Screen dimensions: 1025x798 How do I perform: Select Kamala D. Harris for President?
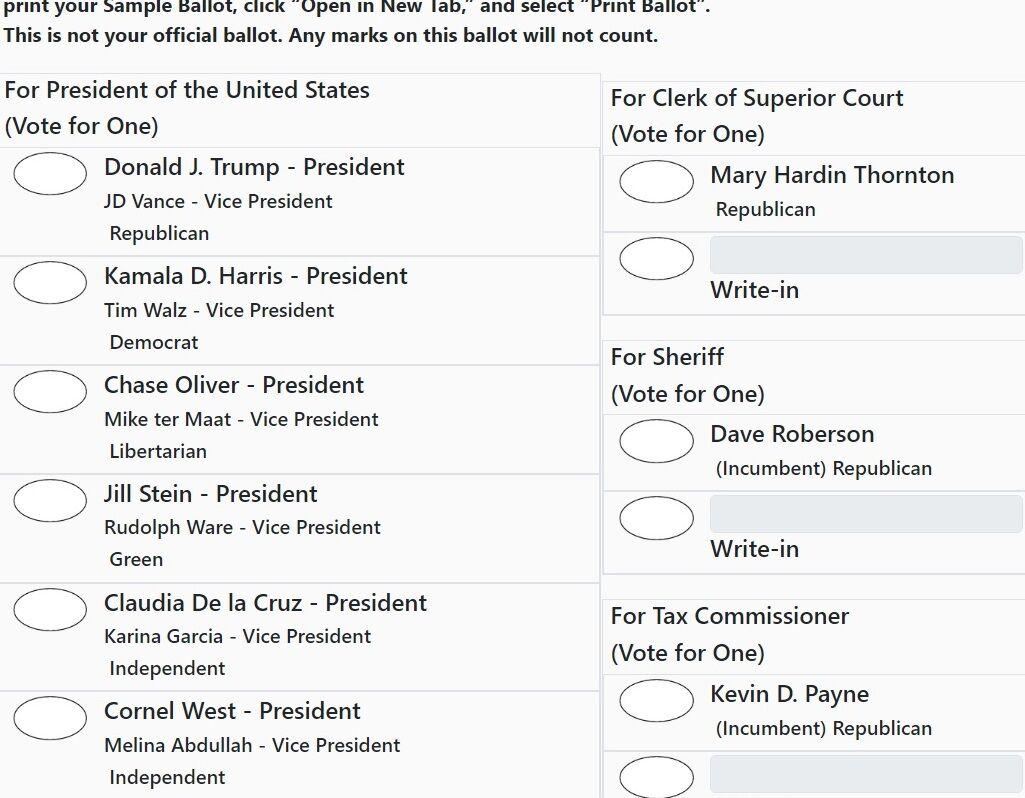(50, 282)
